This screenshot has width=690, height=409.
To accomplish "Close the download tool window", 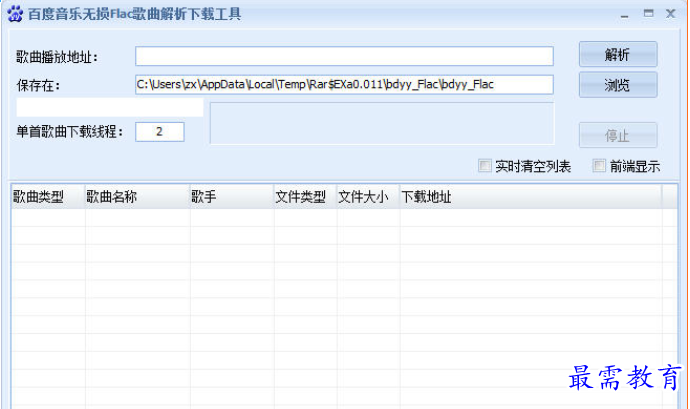I will click(x=671, y=14).
